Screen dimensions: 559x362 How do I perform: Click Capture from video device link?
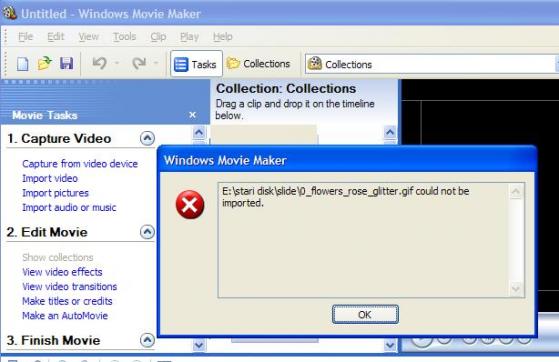pyautogui.click(x=80, y=164)
